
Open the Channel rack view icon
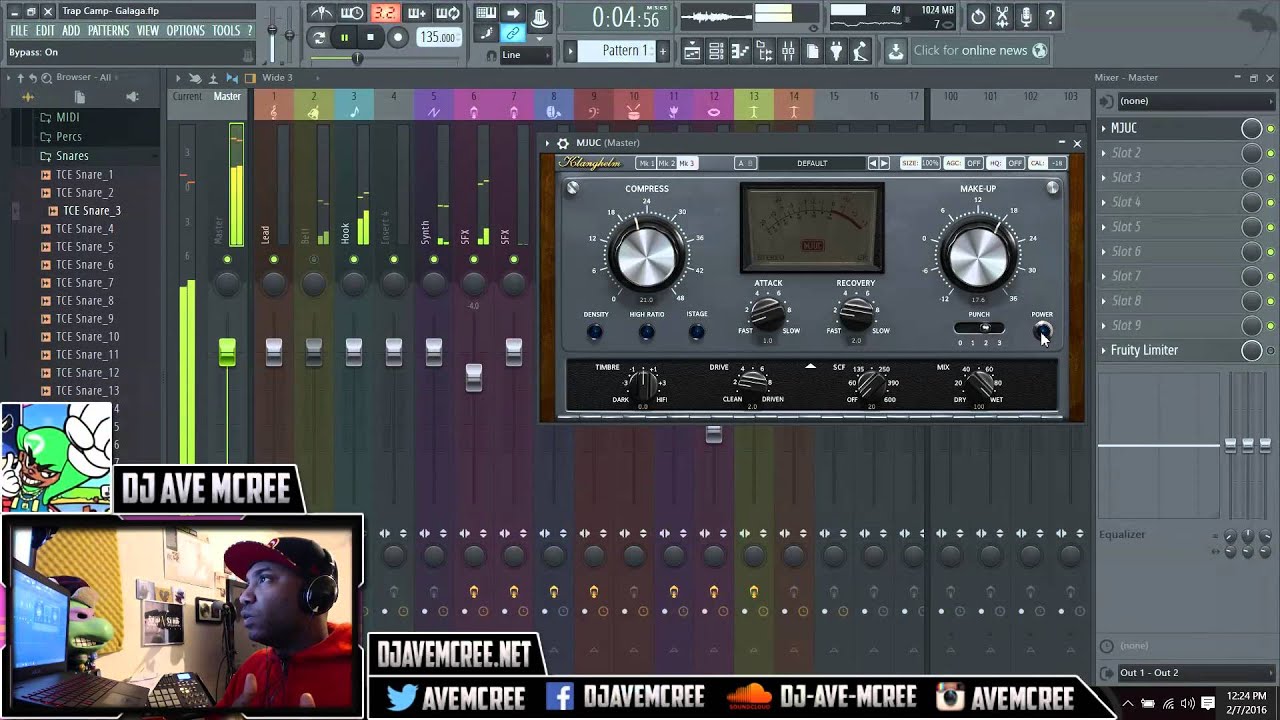[716, 51]
